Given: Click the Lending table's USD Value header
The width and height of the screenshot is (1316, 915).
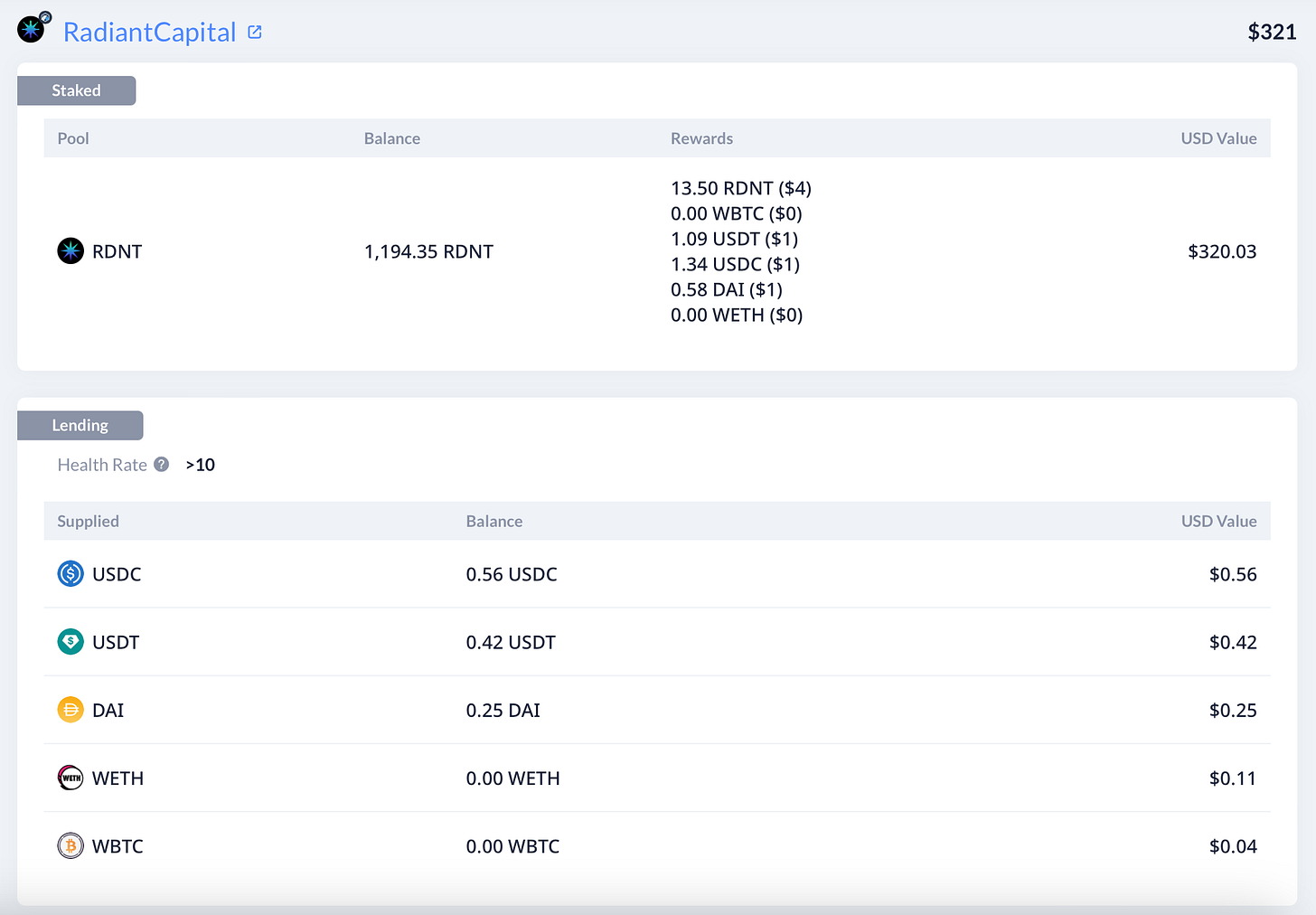Looking at the screenshot, I should 1218,521.
